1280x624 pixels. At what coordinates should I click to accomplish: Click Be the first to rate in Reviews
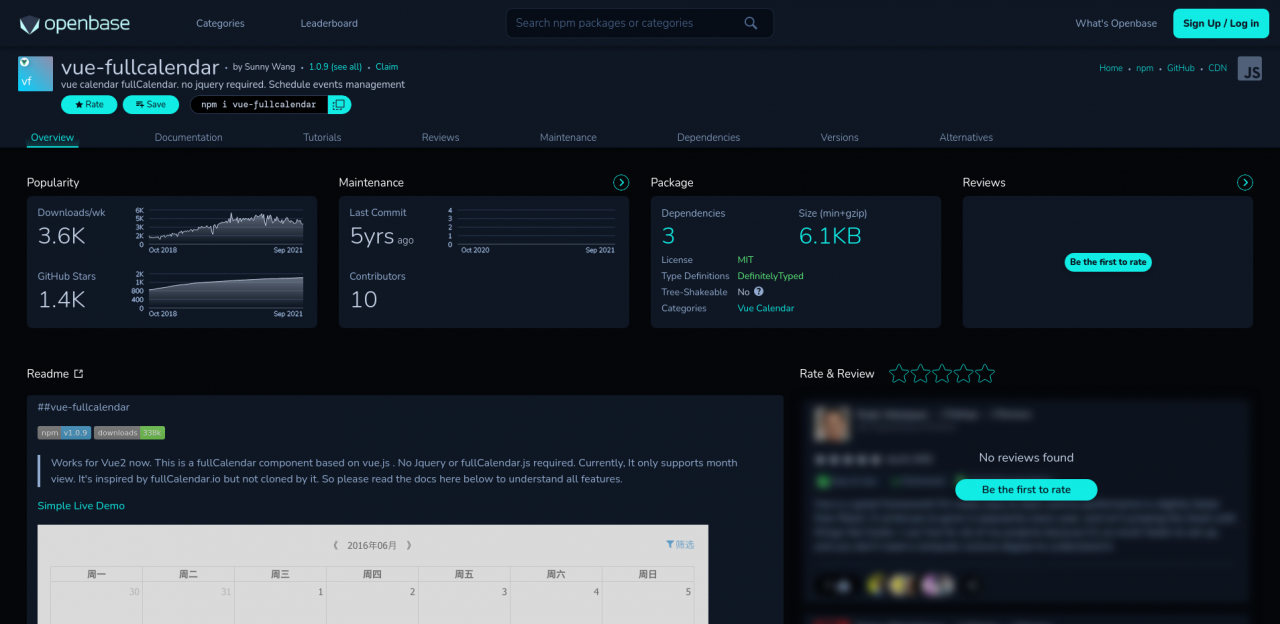point(1107,262)
